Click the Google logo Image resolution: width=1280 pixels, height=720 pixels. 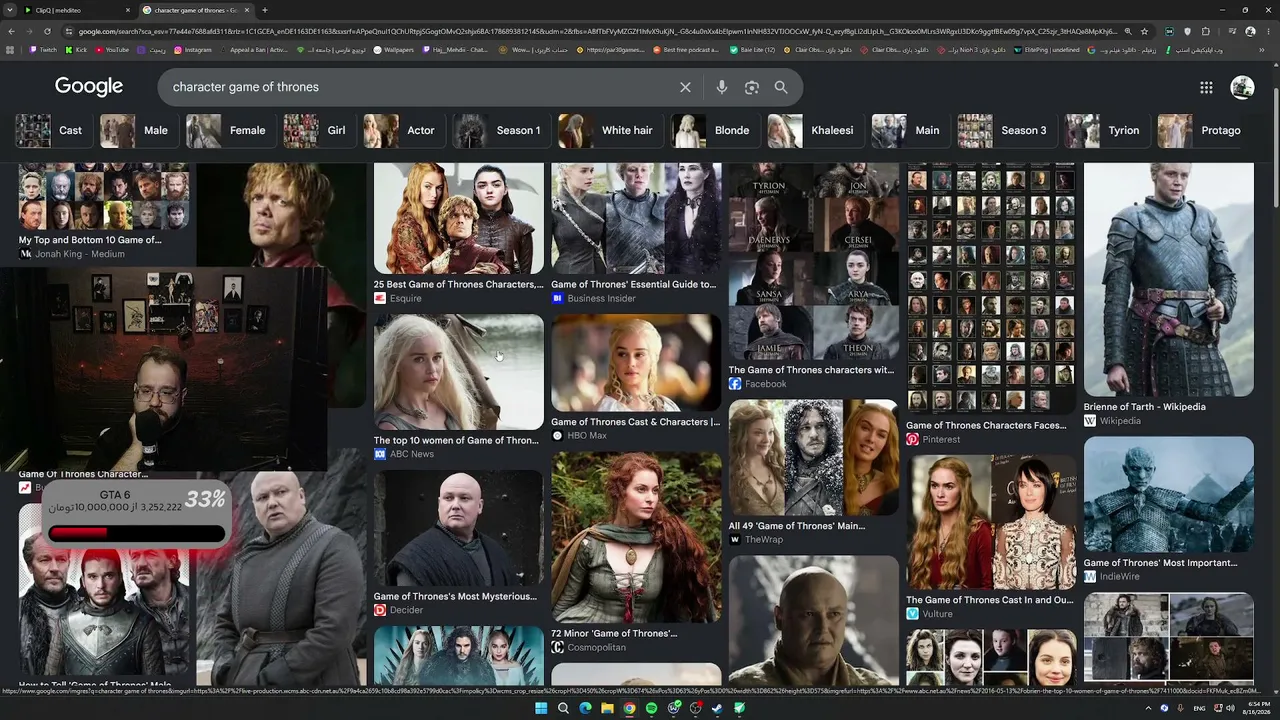tap(89, 87)
